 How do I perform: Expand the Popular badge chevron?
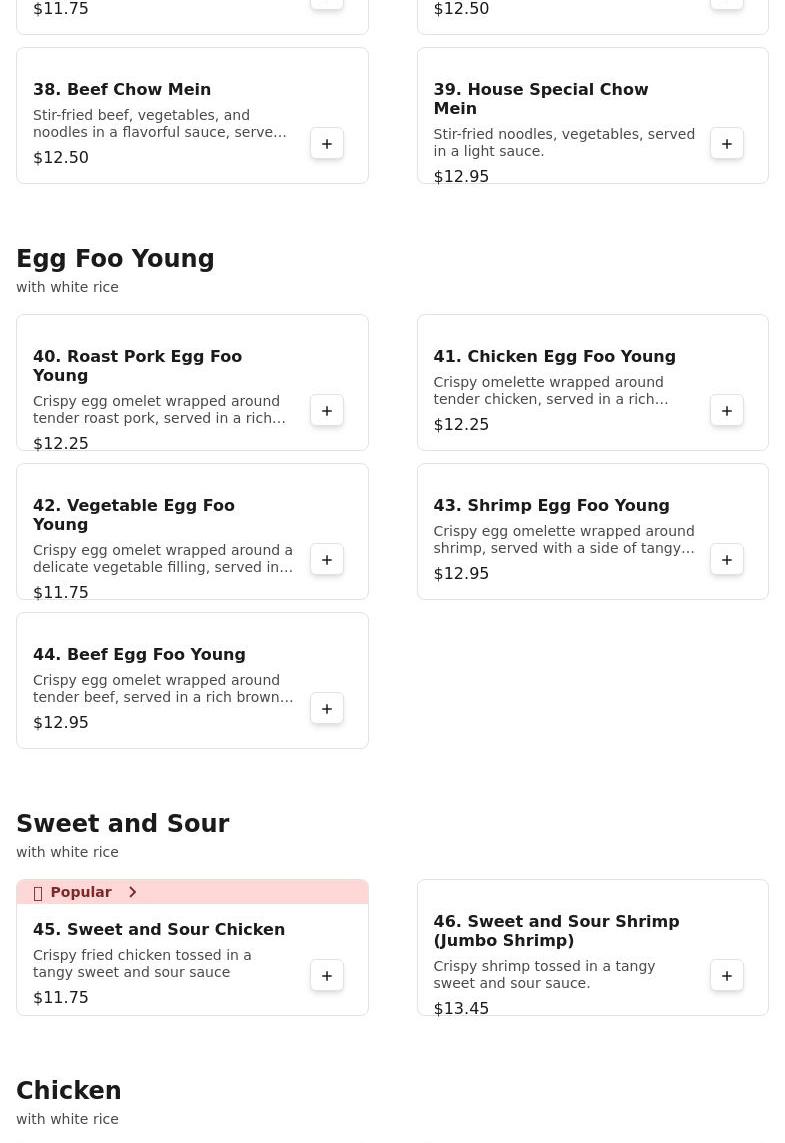coord(132,892)
